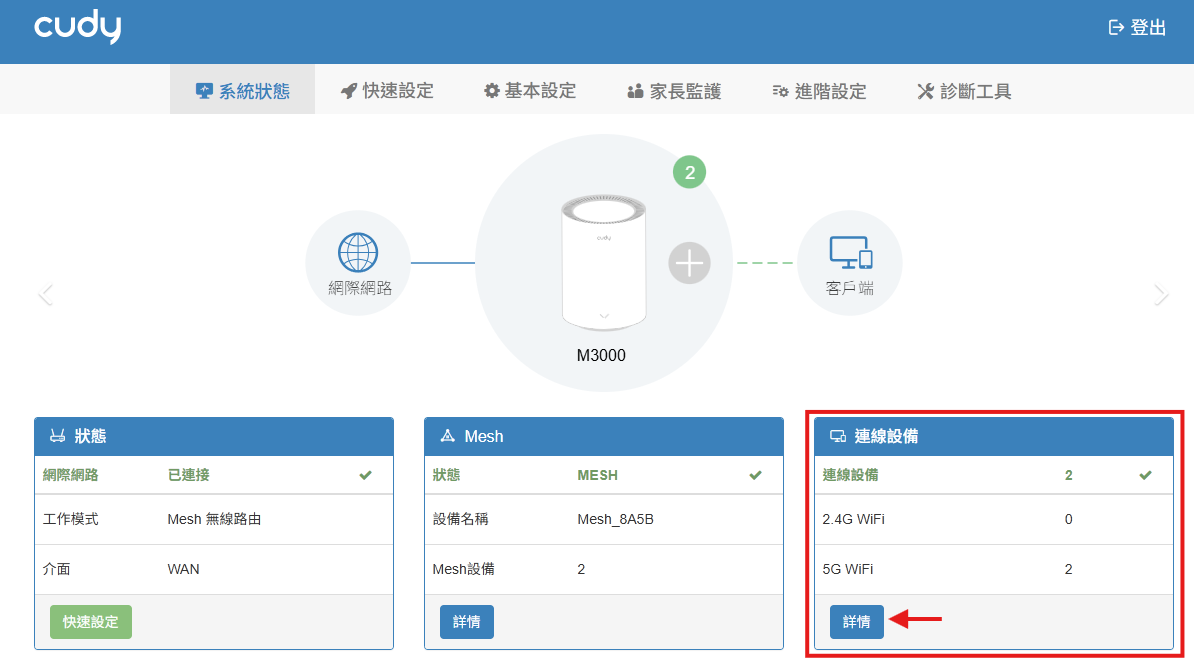Go to previous slide with left arrow
Image resolution: width=1194 pixels, height=663 pixels.
coord(46,295)
